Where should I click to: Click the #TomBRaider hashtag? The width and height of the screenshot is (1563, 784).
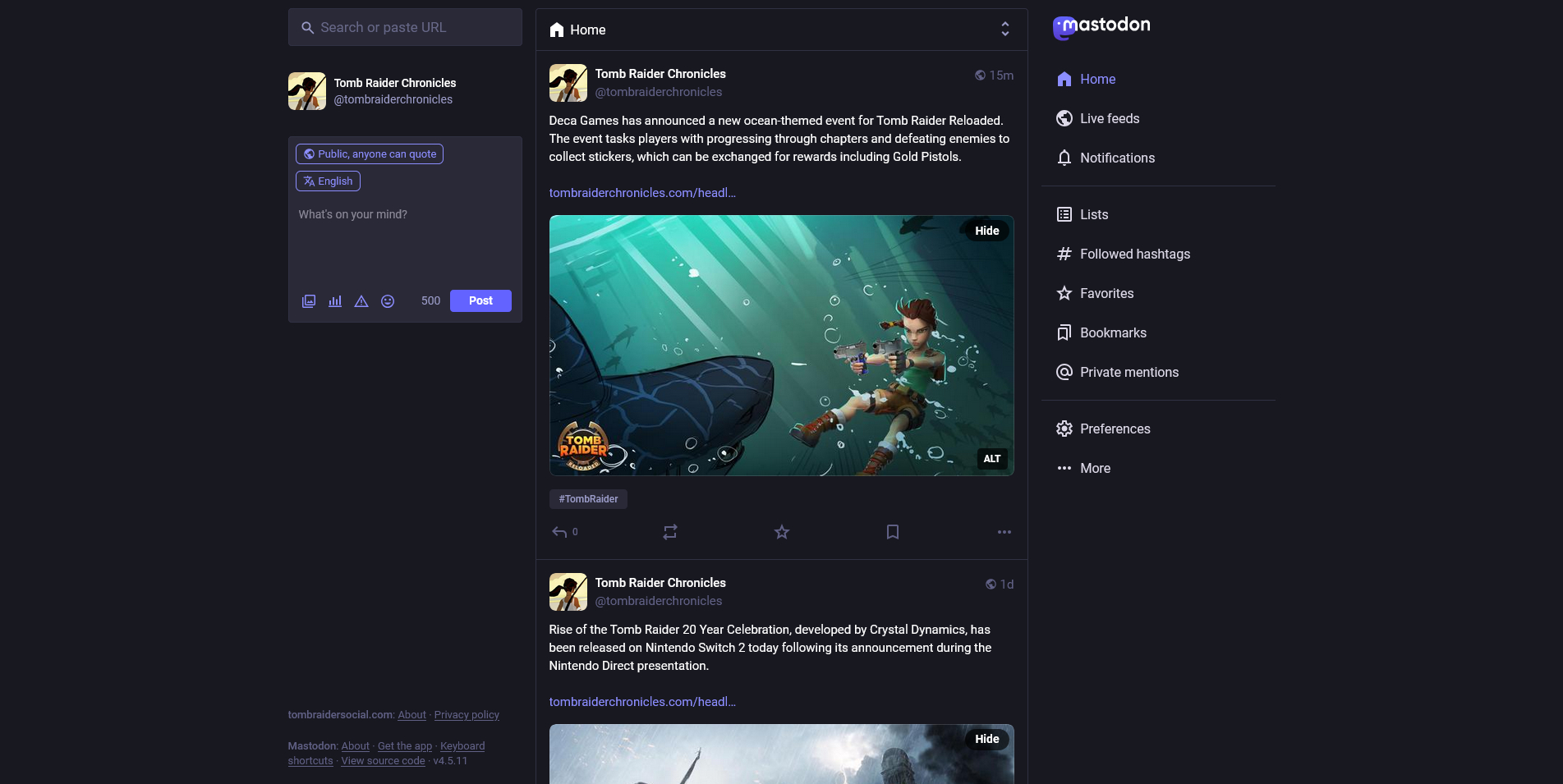[588, 499]
